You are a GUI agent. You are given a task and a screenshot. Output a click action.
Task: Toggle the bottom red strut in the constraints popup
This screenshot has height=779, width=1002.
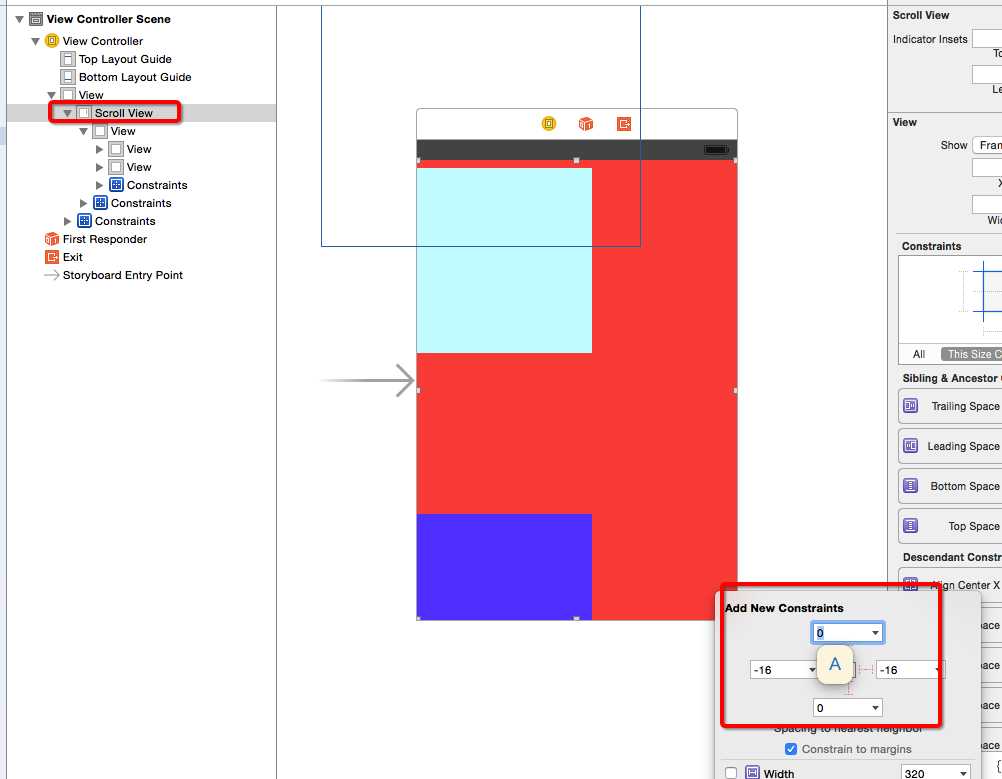847,690
